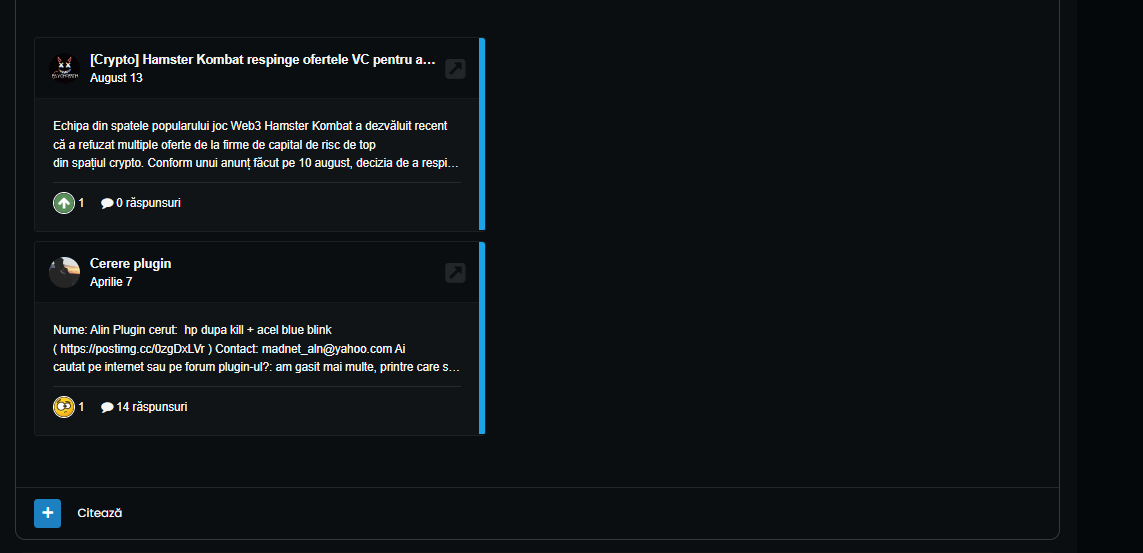The image size is (1143, 553).
Task: Click reaction count beside green upvote icon
Action: 82,203
